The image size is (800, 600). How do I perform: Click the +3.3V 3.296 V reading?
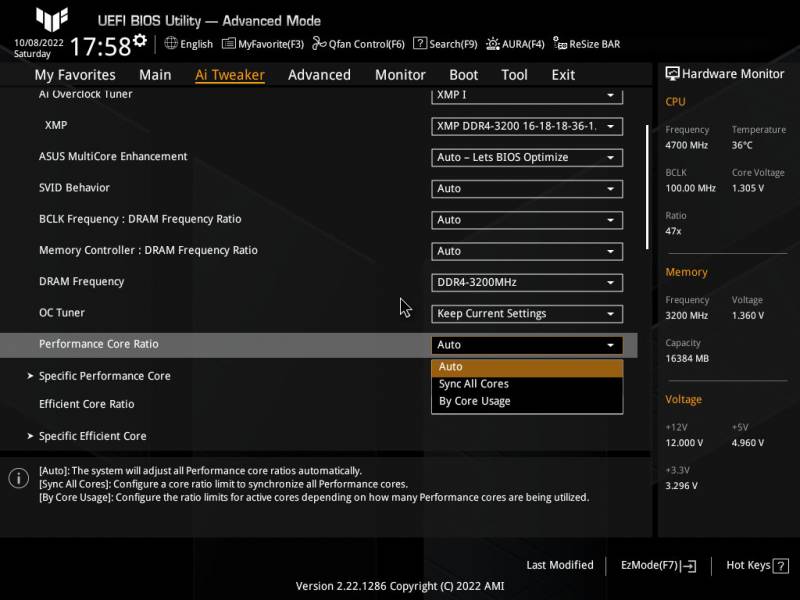click(681, 486)
